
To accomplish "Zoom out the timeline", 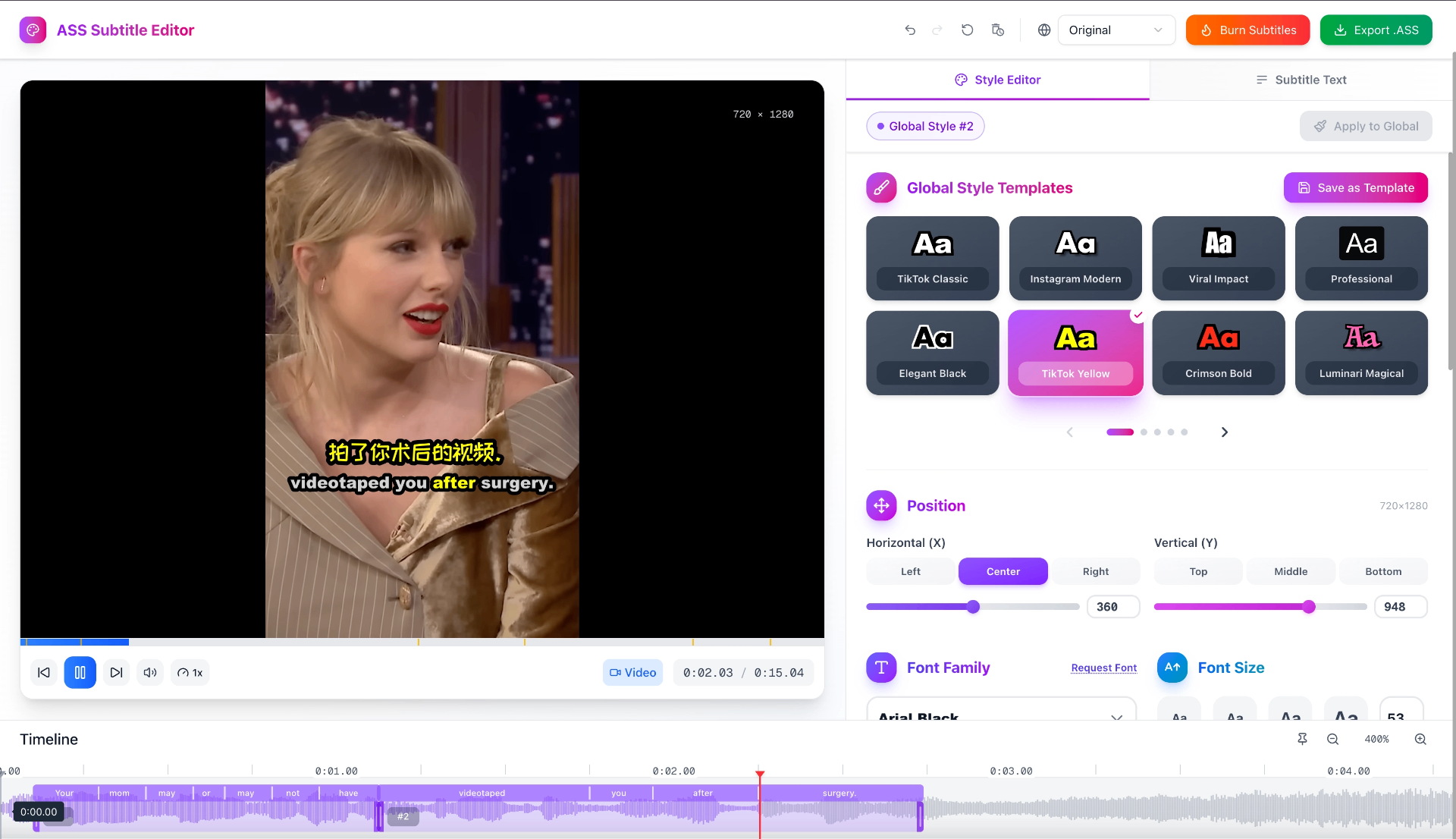I will [1332, 739].
